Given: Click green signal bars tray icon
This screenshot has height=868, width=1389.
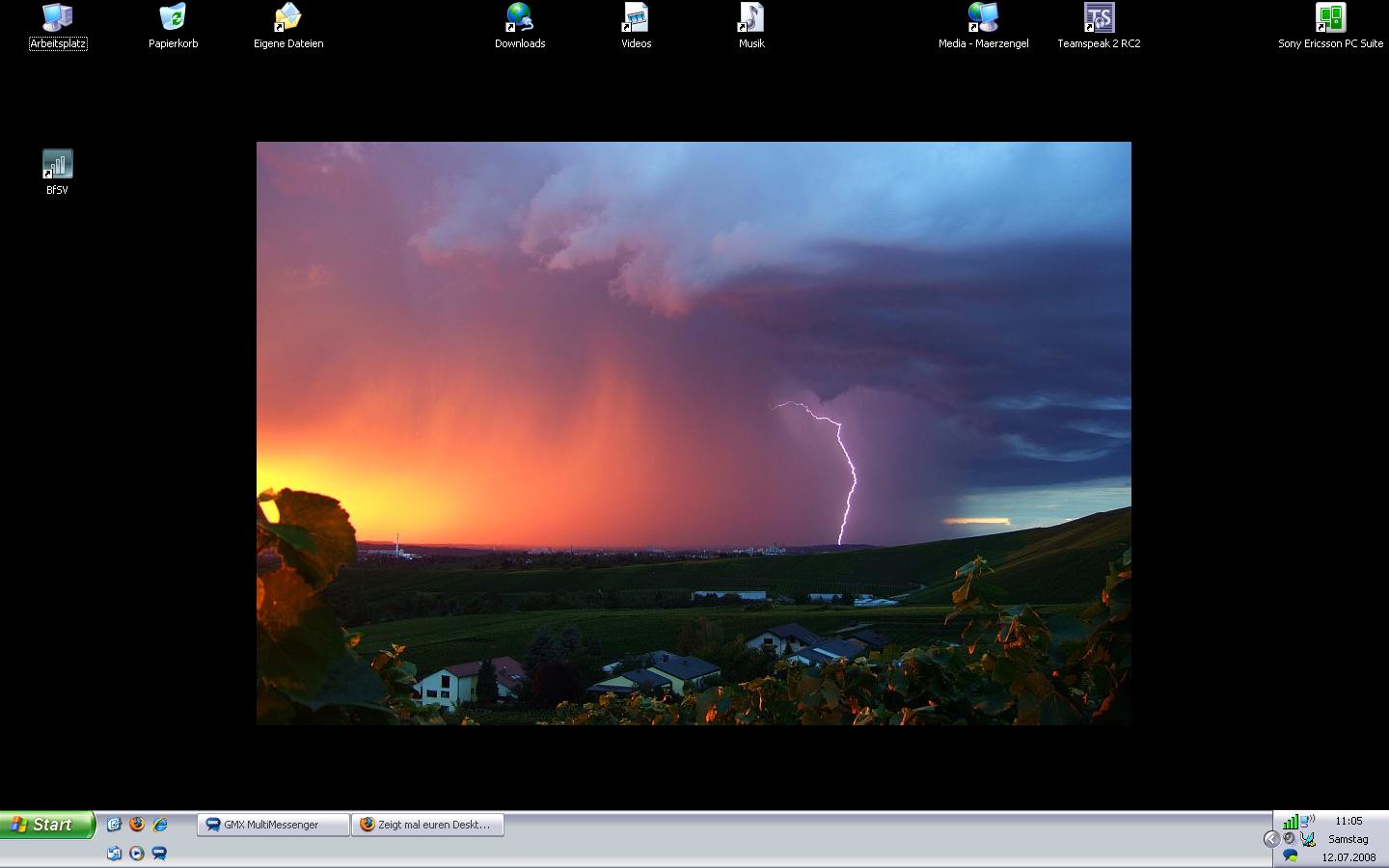Looking at the screenshot, I should click(x=1291, y=822).
